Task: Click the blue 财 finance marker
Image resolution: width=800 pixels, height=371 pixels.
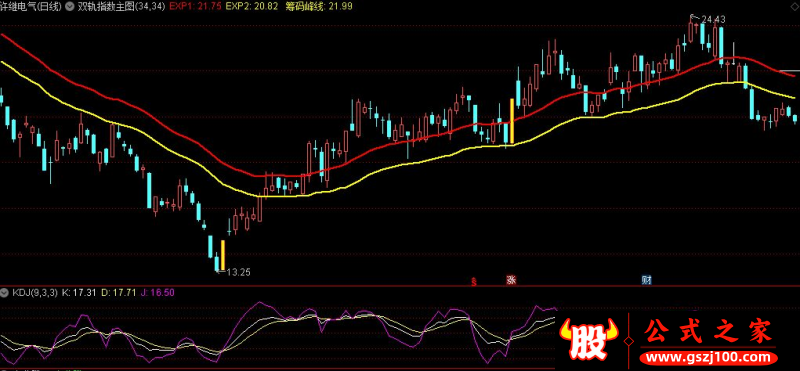Action: [x=646, y=280]
